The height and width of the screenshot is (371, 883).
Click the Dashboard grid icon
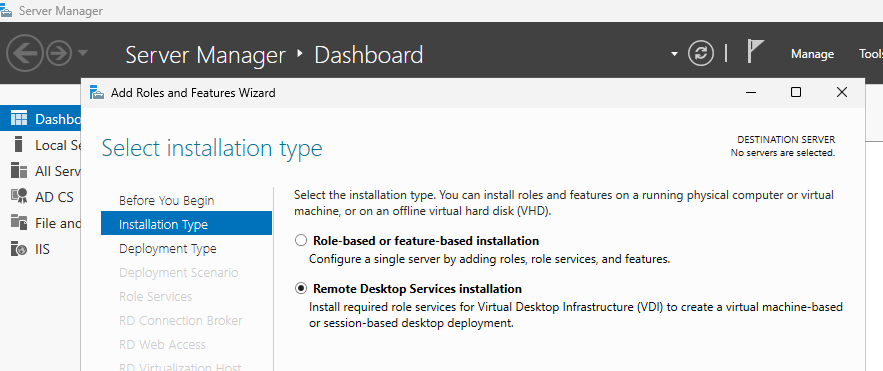tap(19, 119)
